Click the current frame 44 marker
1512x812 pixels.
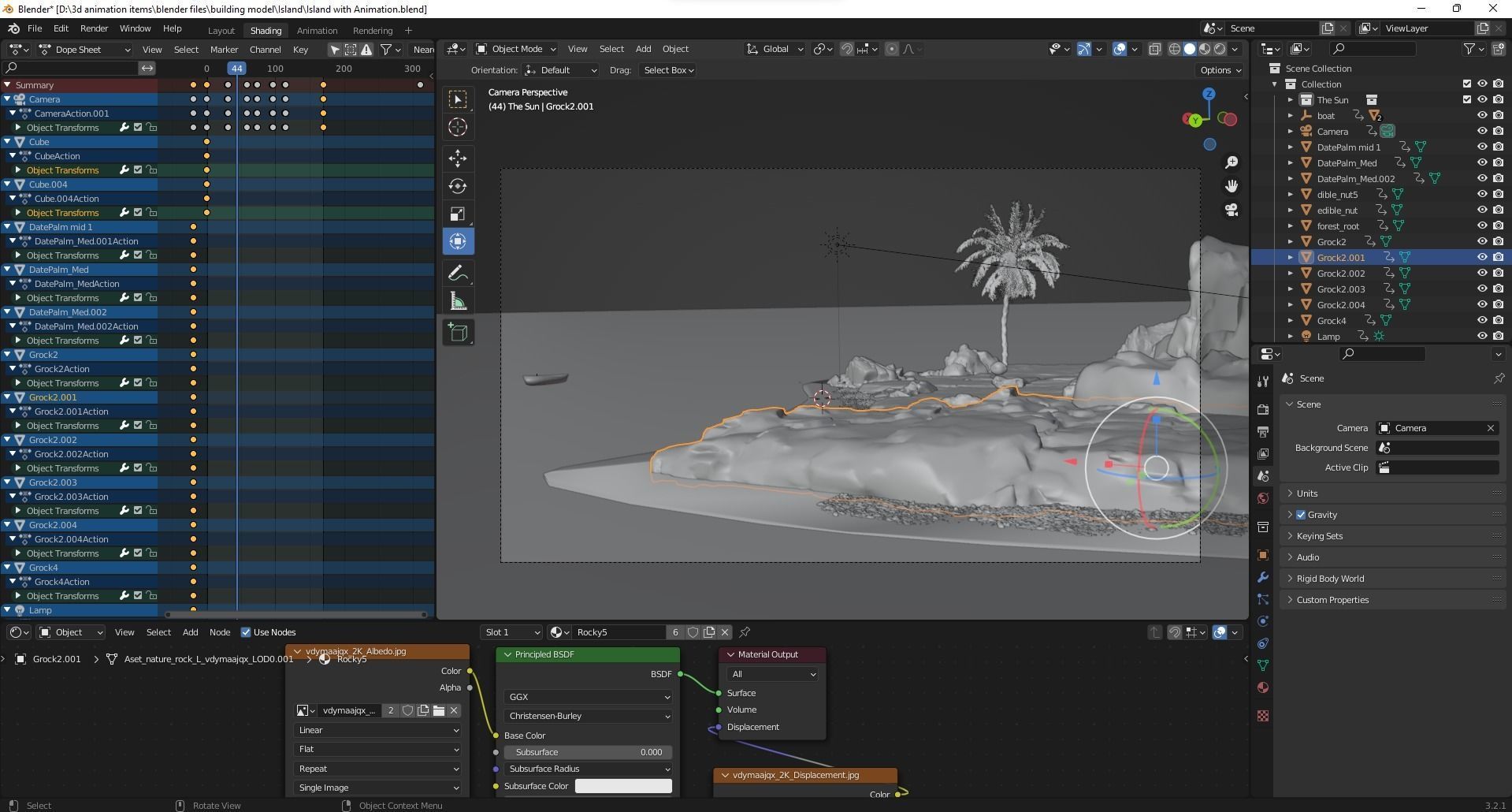coord(236,69)
